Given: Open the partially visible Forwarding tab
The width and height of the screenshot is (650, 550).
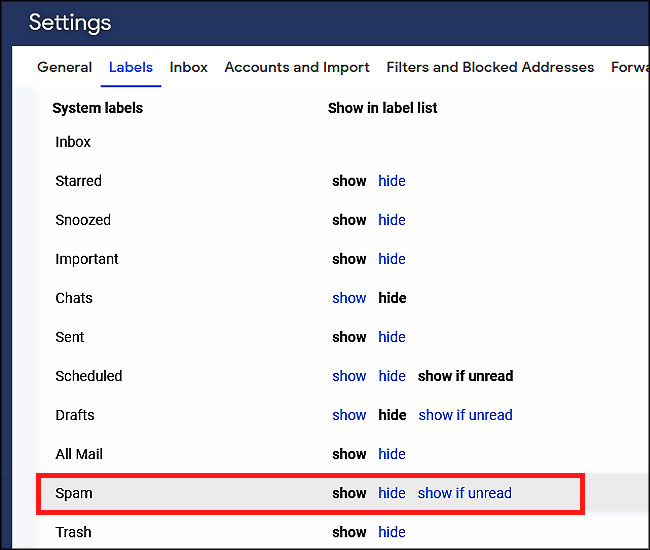Looking at the screenshot, I should click(630, 67).
